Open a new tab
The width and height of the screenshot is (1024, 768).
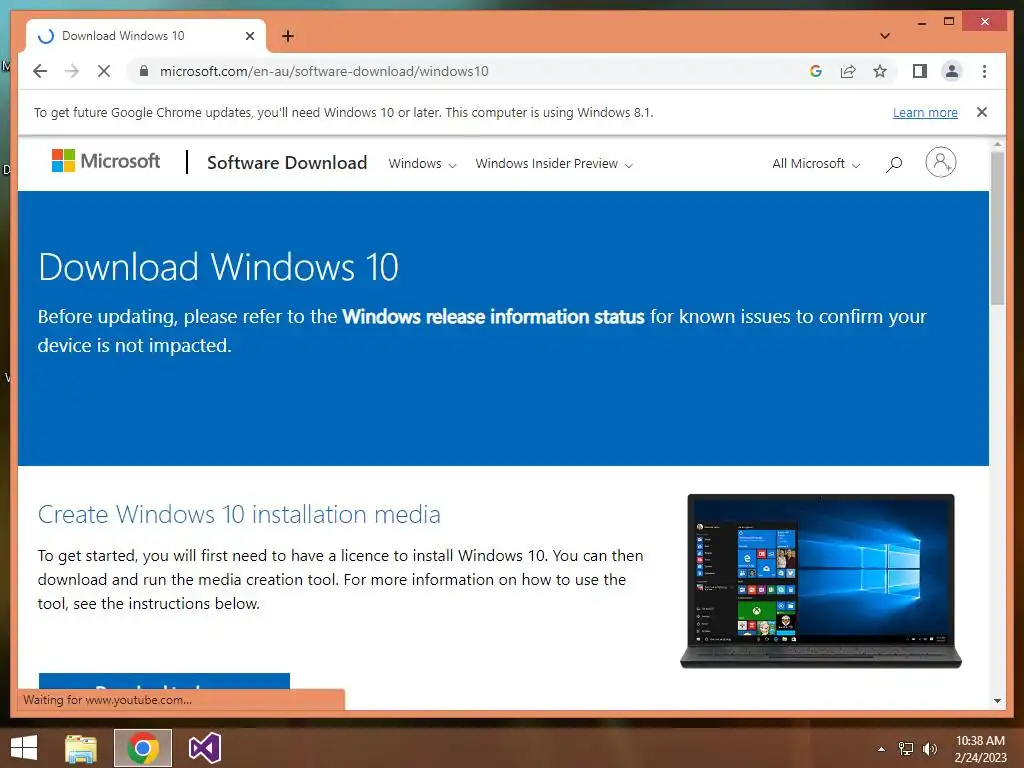[x=288, y=36]
